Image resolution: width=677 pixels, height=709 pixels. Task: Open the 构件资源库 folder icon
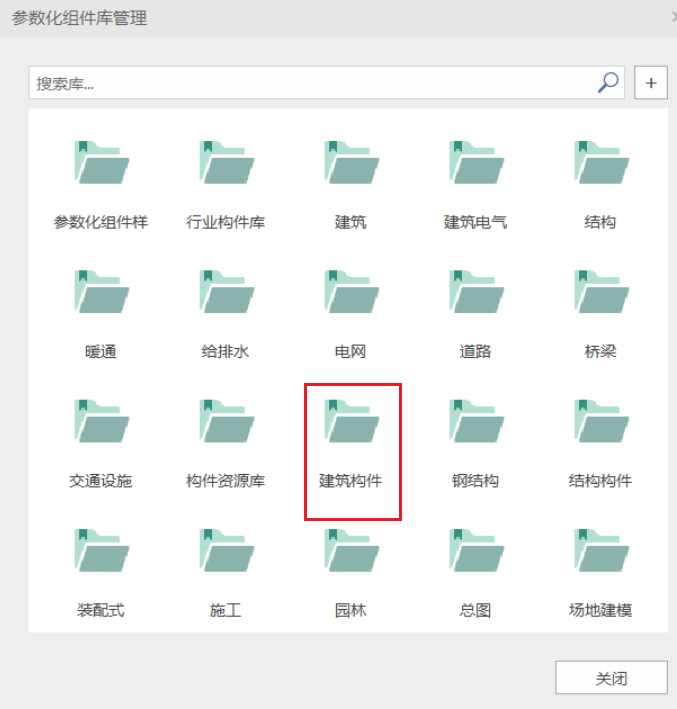click(x=227, y=421)
